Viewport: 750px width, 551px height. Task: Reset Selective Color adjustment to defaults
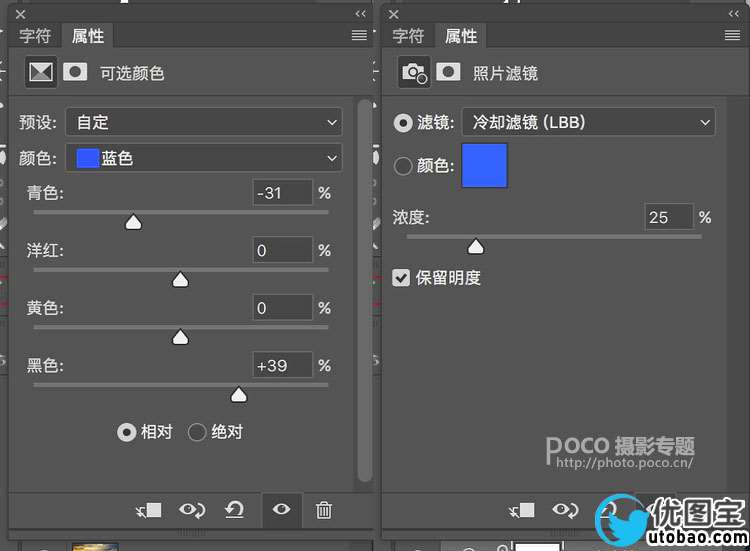point(234,510)
